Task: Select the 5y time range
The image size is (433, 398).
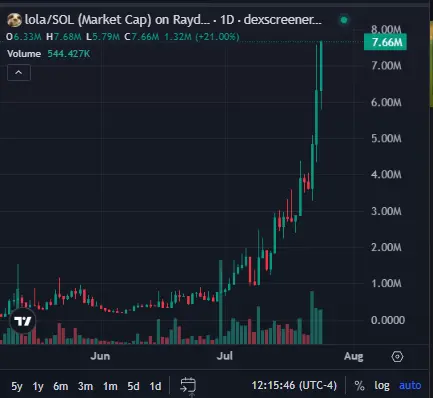Action: point(17,386)
